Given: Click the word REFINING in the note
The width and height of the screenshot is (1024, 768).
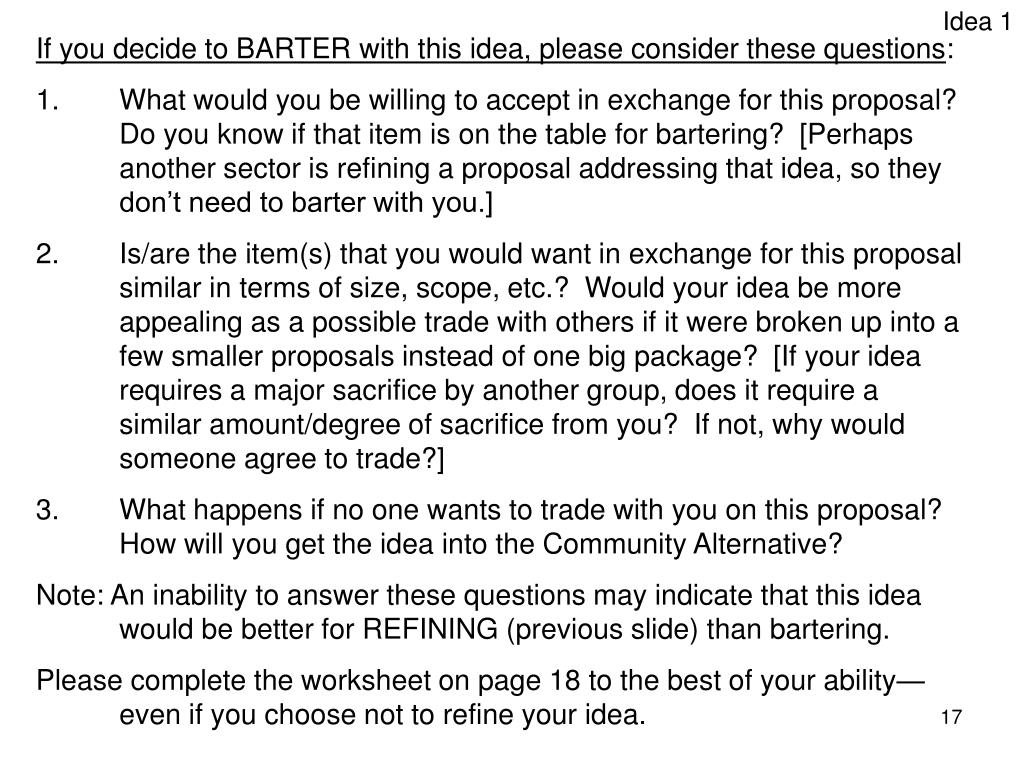Looking at the screenshot, I should pos(430,629).
